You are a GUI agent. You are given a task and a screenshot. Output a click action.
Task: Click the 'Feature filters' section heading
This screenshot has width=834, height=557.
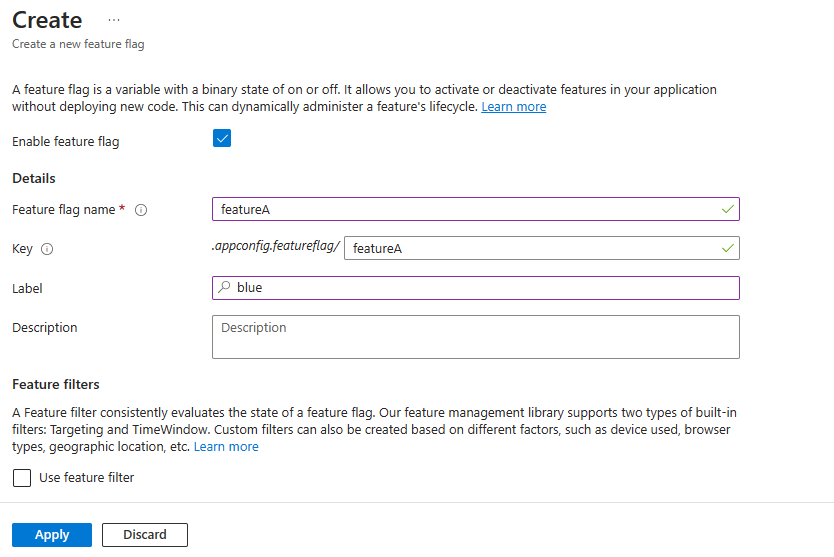coord(56,384)
